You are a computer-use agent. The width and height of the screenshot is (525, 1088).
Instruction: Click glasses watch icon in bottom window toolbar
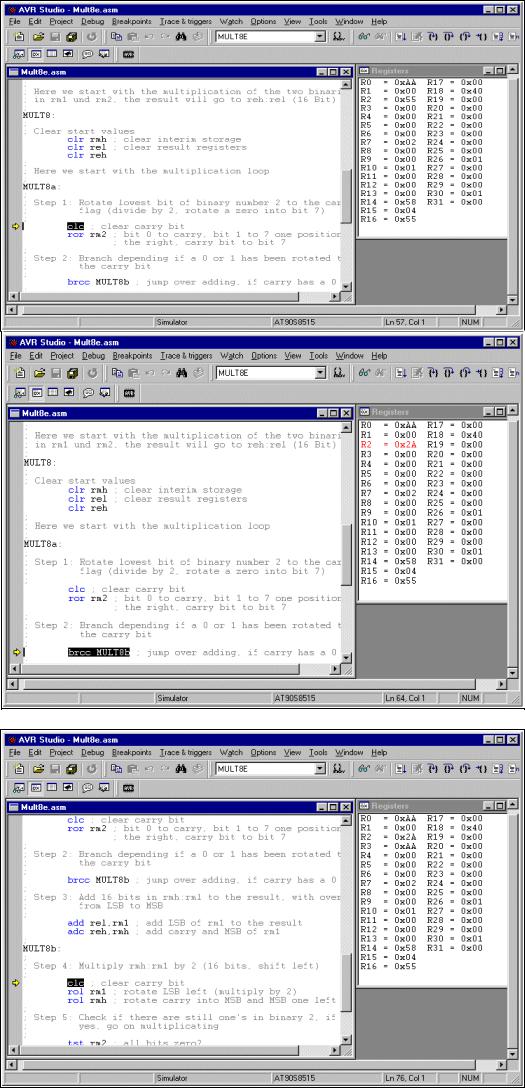(363, 769)
